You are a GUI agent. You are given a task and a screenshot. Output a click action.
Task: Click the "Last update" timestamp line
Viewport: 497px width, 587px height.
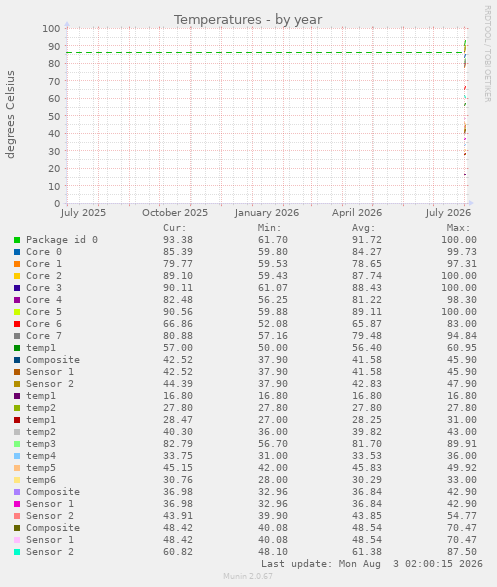[372, 563]
